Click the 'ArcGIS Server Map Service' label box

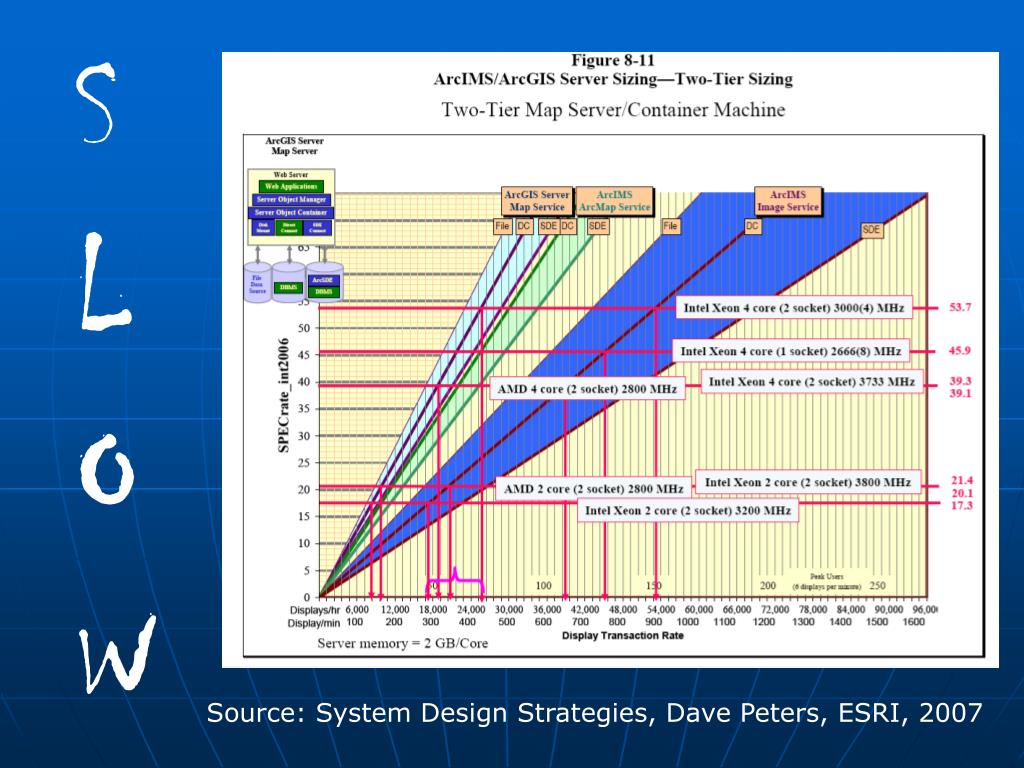pos(537,201)
